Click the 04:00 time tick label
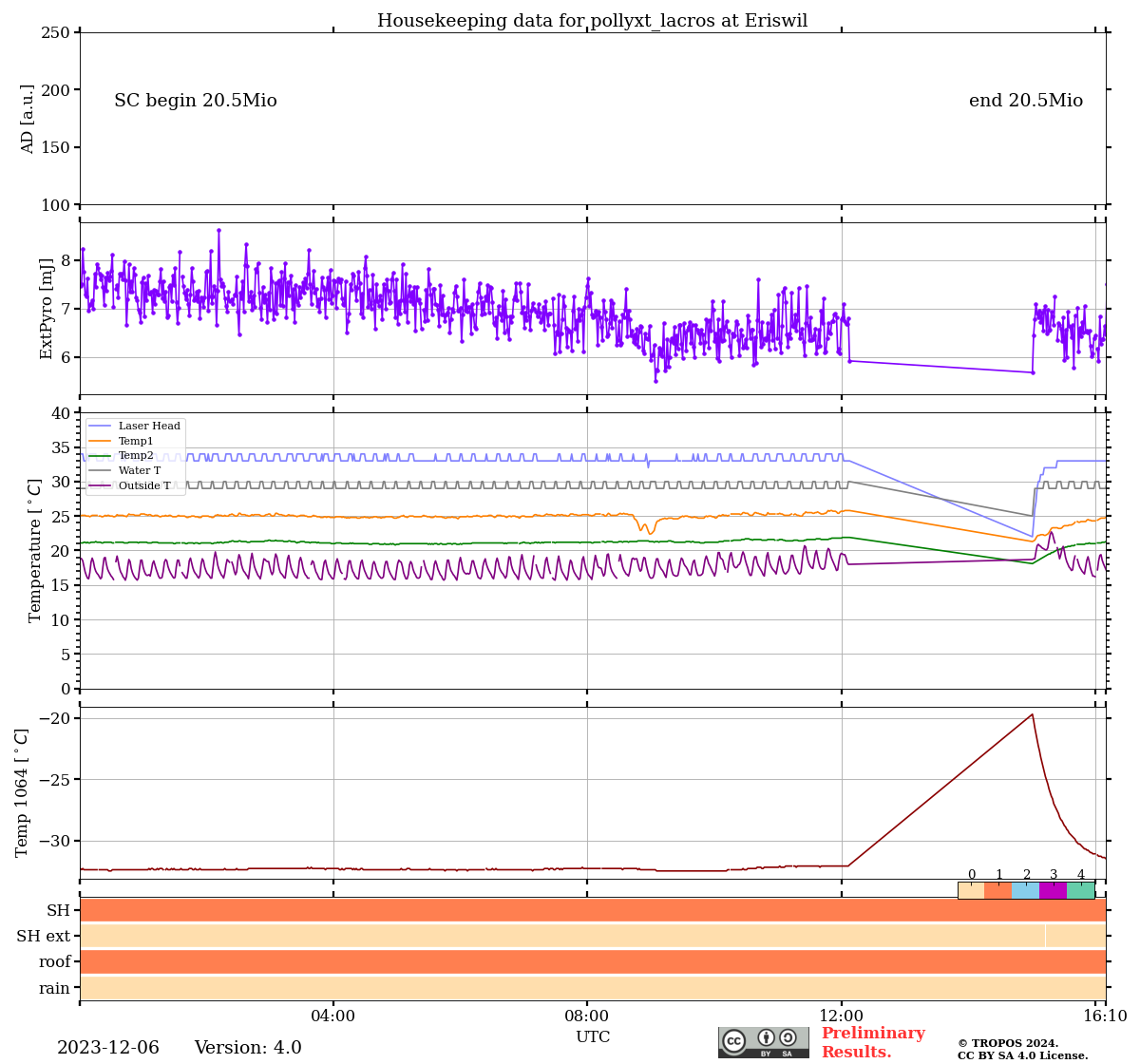 coord(333,1016)
